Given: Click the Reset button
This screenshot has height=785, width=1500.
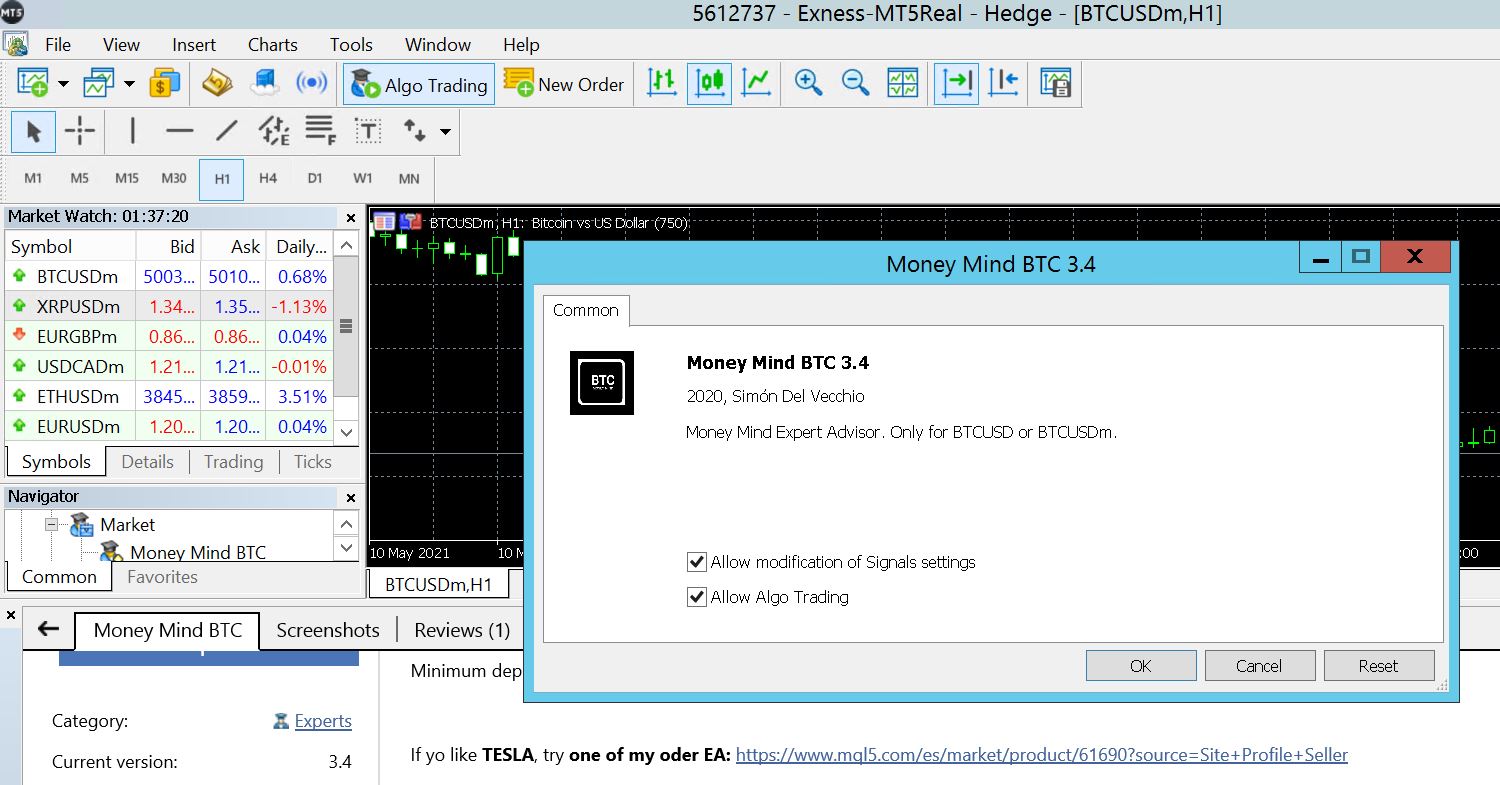Looking at the screenshot, I should point(1378,666).
